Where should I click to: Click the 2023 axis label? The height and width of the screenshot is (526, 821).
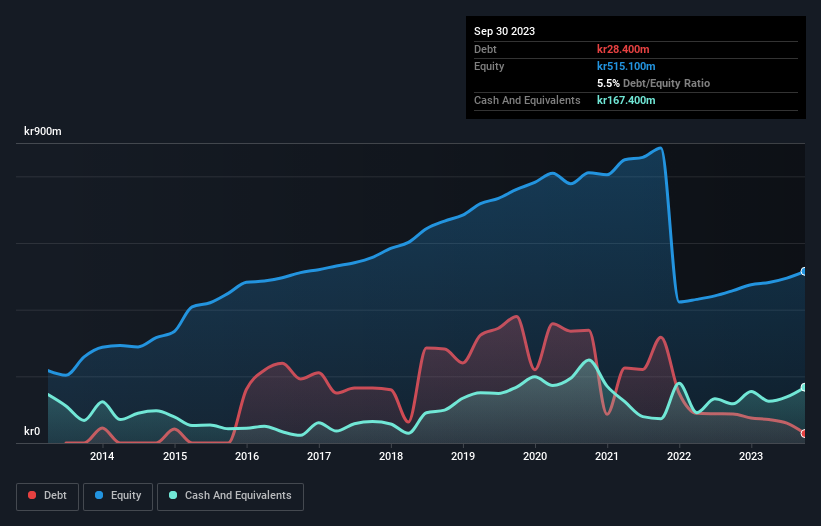coord(751,456)
